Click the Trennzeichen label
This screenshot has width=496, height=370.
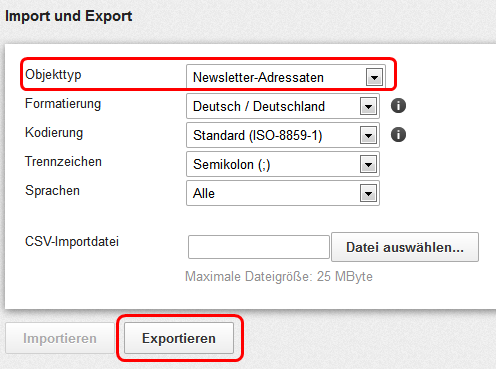point(63,162)
